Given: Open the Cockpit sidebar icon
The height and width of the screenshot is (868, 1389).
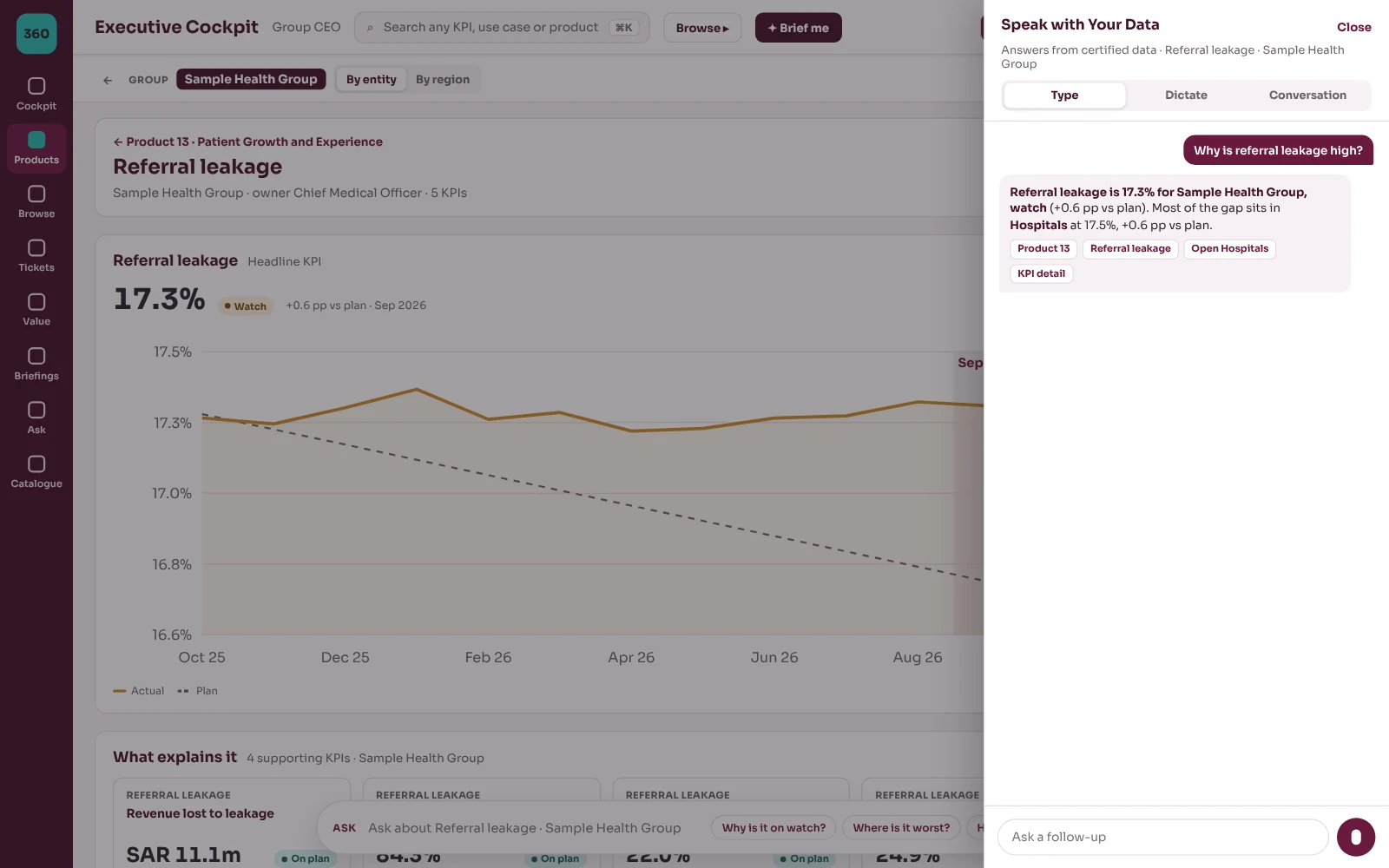Looking at the screenshot, I should click(36, 94).
